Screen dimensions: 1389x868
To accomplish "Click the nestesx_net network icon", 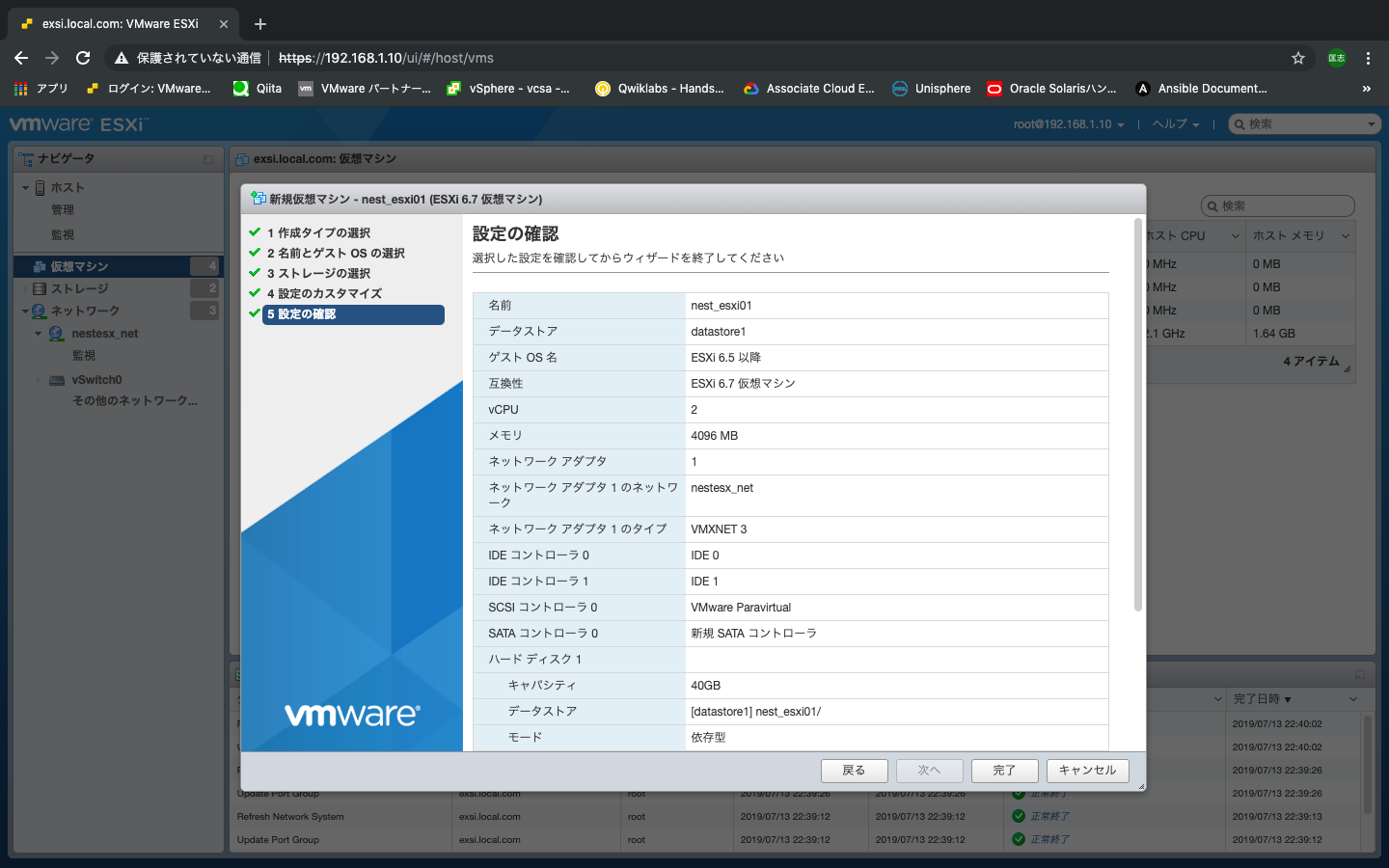I will tap(57, 334).
